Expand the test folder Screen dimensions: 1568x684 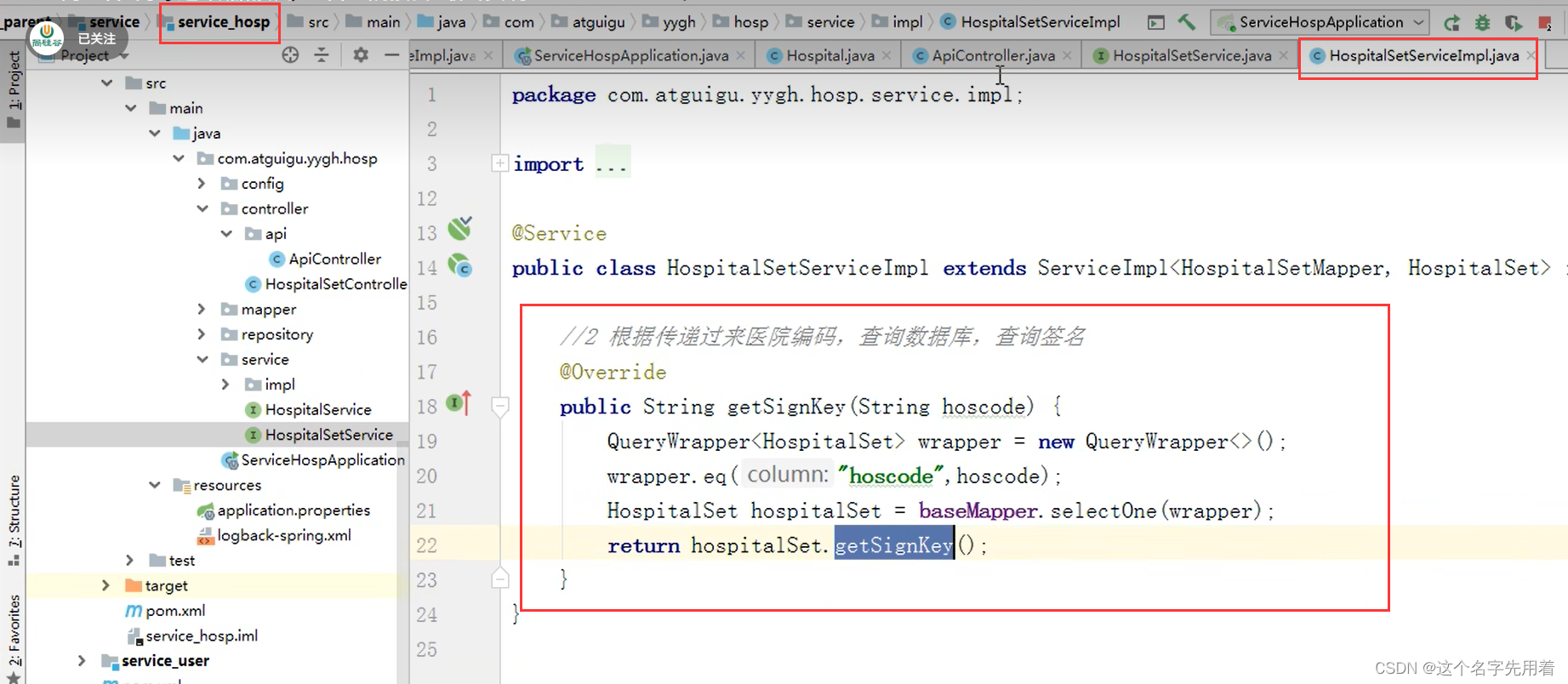tap(130, 560)
